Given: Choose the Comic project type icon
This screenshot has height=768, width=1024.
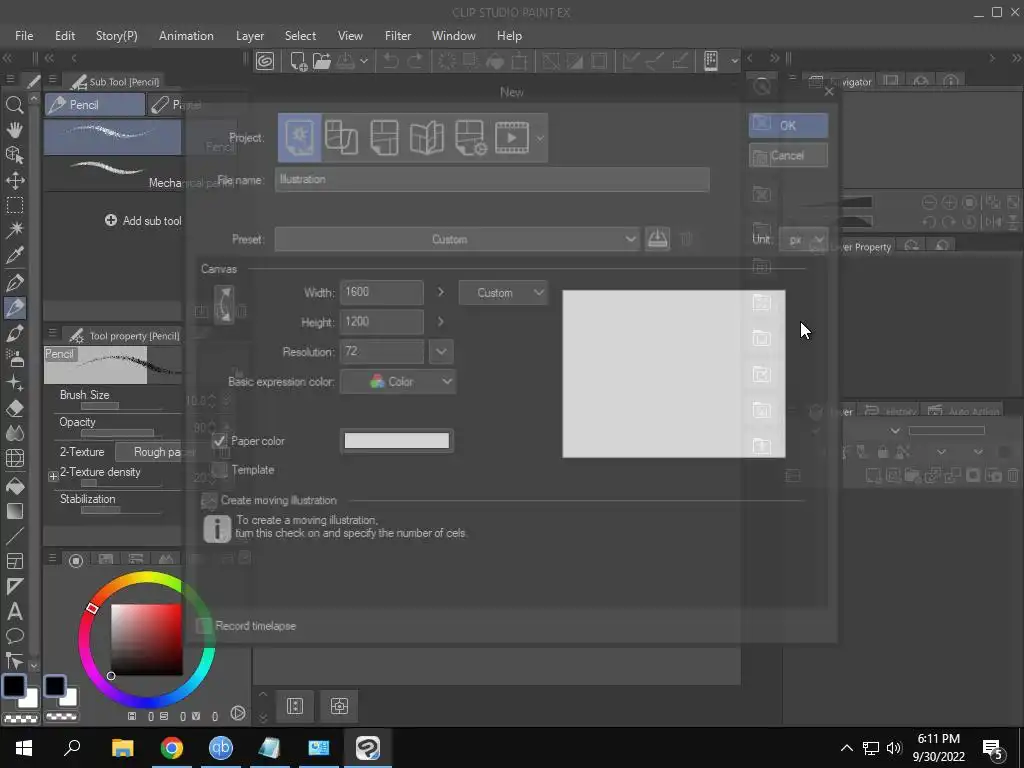Looking at the screenshot, I should pyautogui.click(x=384, y=137).
